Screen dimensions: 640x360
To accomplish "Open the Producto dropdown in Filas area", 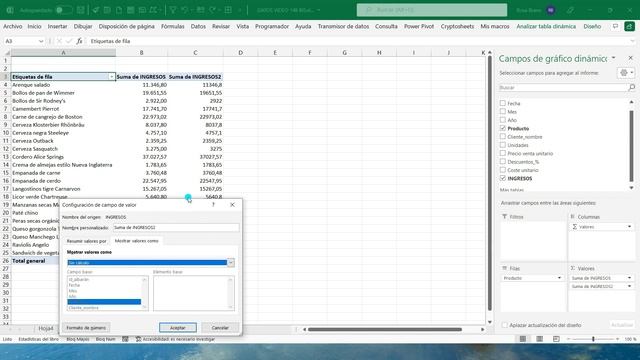I will [559, 278].
